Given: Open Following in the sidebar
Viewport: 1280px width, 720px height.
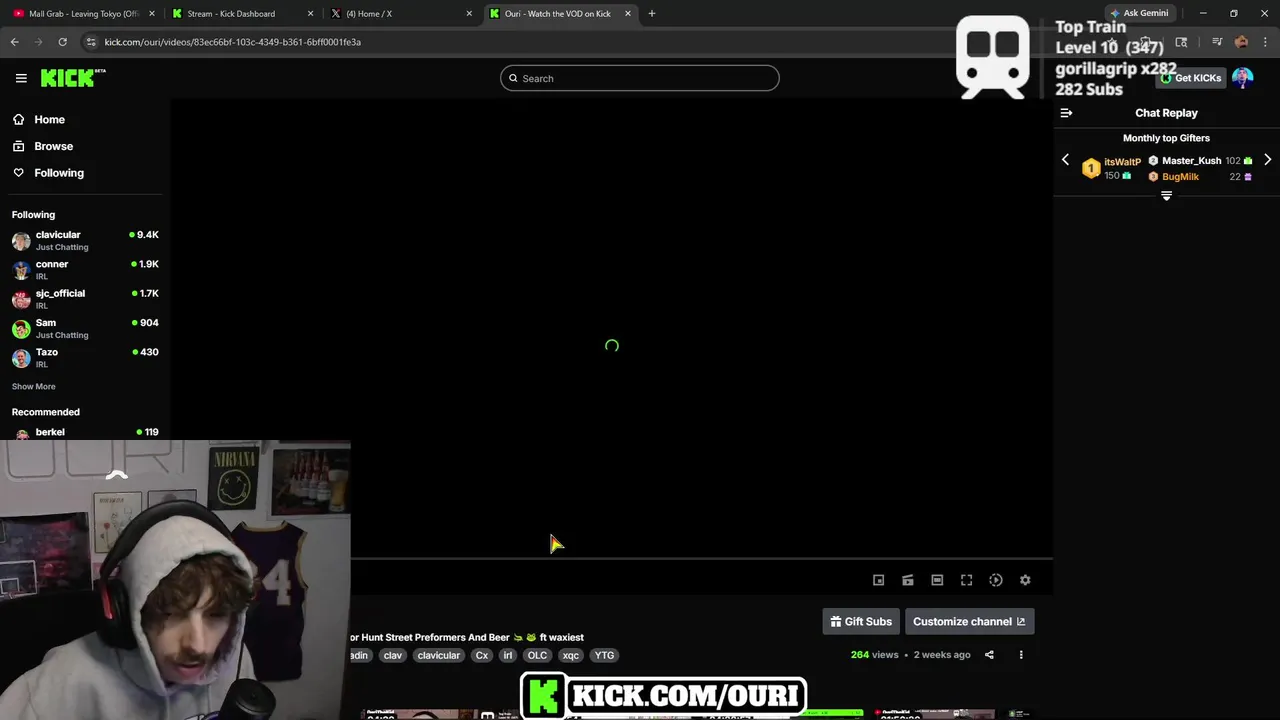Looking at the screenshot, I should tap(59, 173).
